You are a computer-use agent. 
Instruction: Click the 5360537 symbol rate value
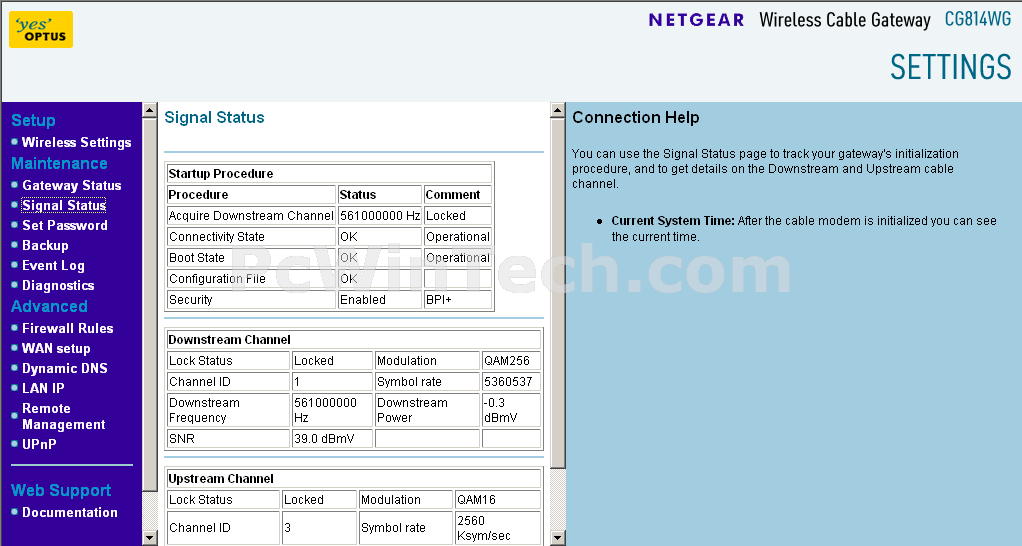point(511,382)
